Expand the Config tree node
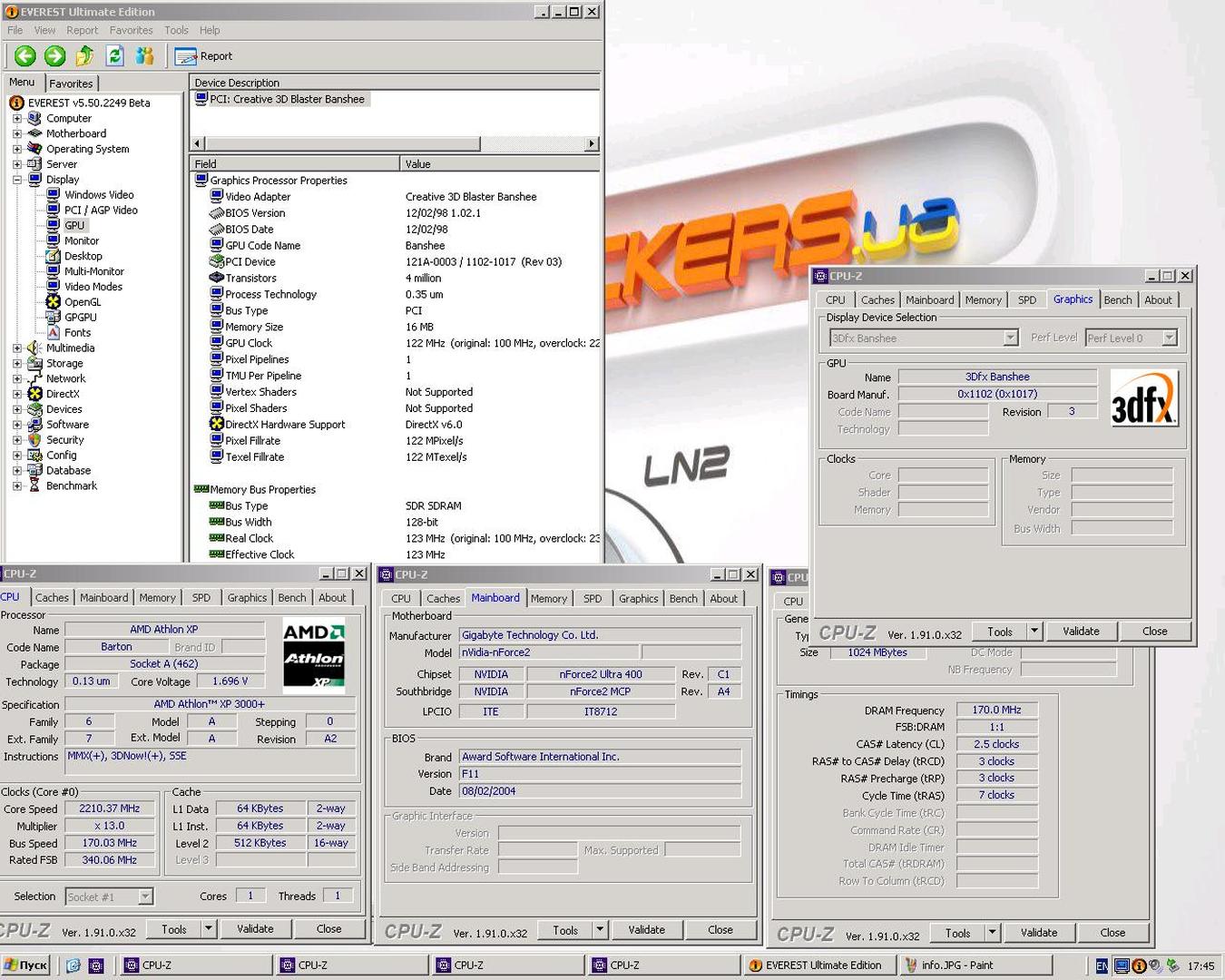 [16, 456]
